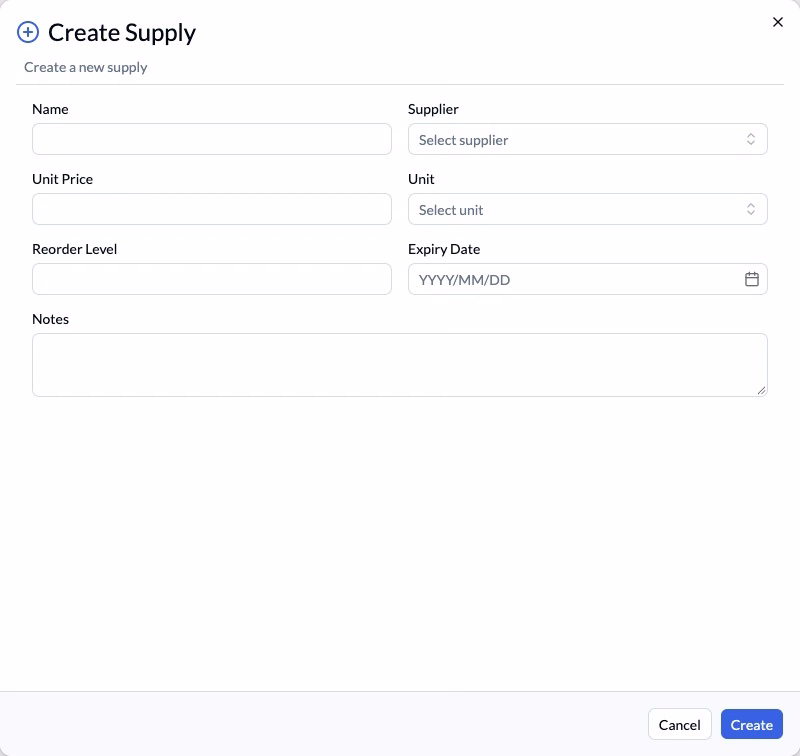Click the Name label
Image resolution: width=800 pixels, height=756 pixels.
50,109
